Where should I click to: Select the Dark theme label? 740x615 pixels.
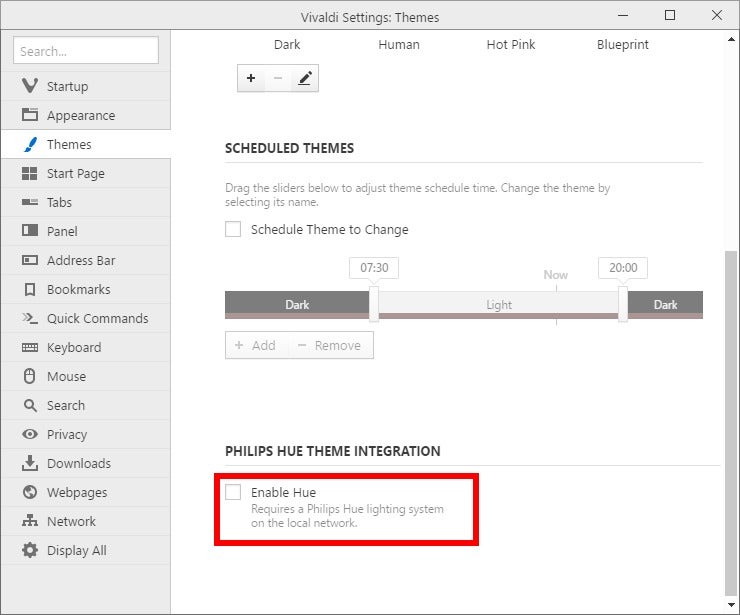click(287, 44)
